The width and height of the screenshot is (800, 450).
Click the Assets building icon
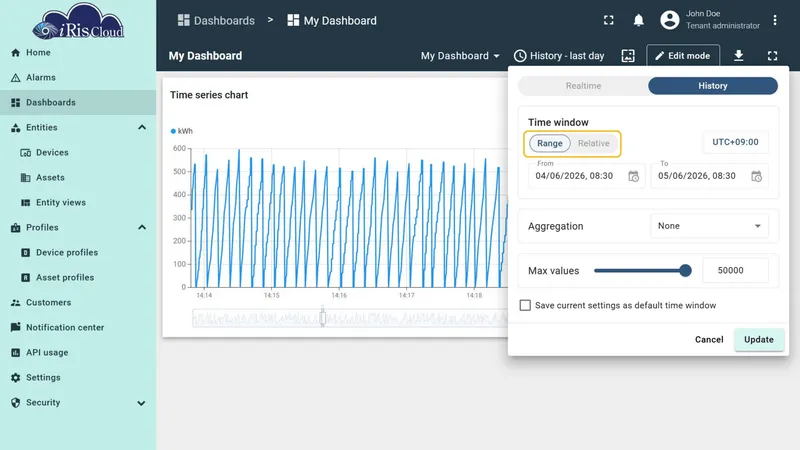(x=26, y=178)
